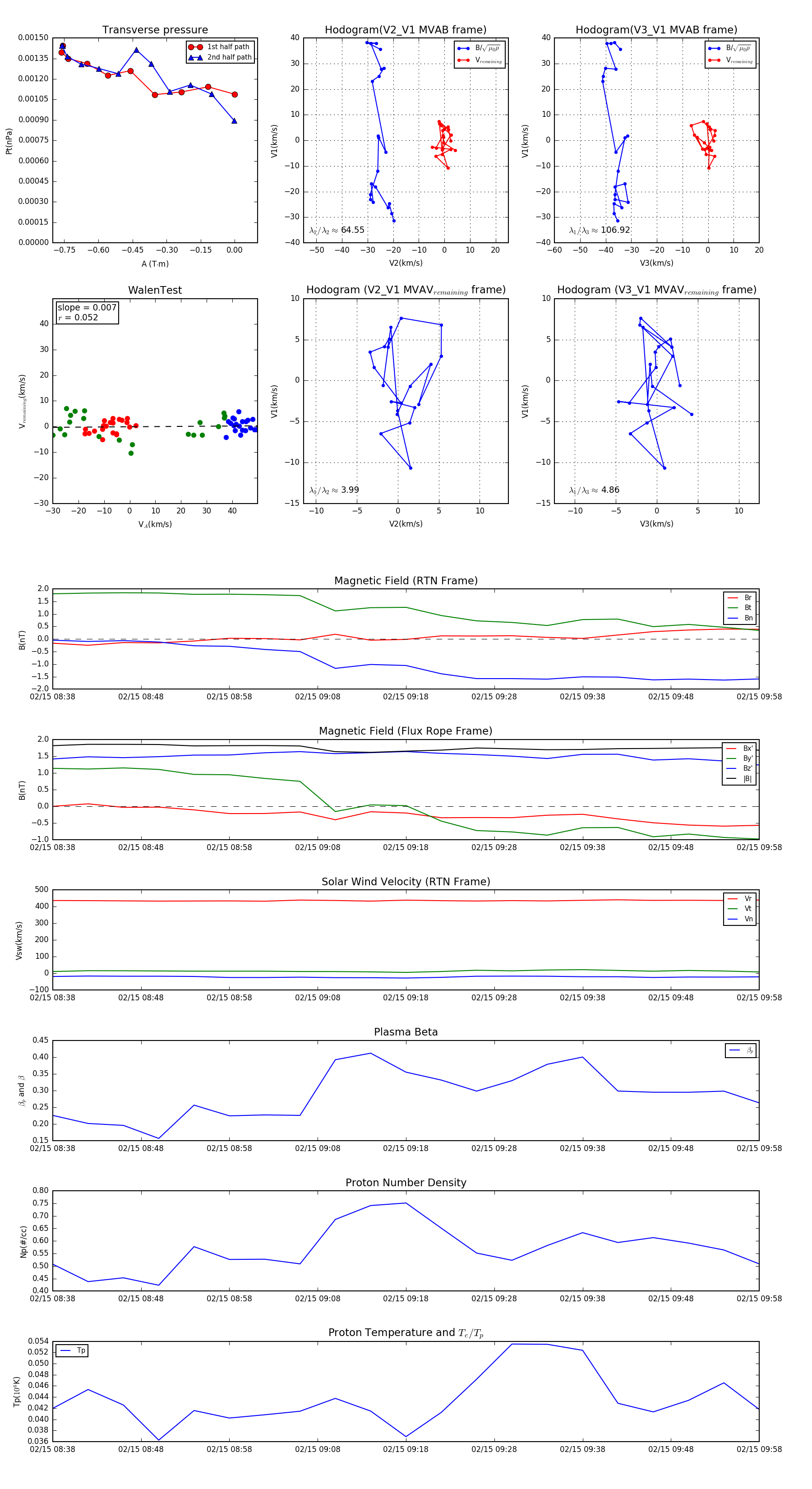Image resolution: width=812 pixels, height=1489 pixels.
Task: Click the 'Proton Temperature and Te/Tp' title
Action: pyautogui.click(x=406, y=1333)
